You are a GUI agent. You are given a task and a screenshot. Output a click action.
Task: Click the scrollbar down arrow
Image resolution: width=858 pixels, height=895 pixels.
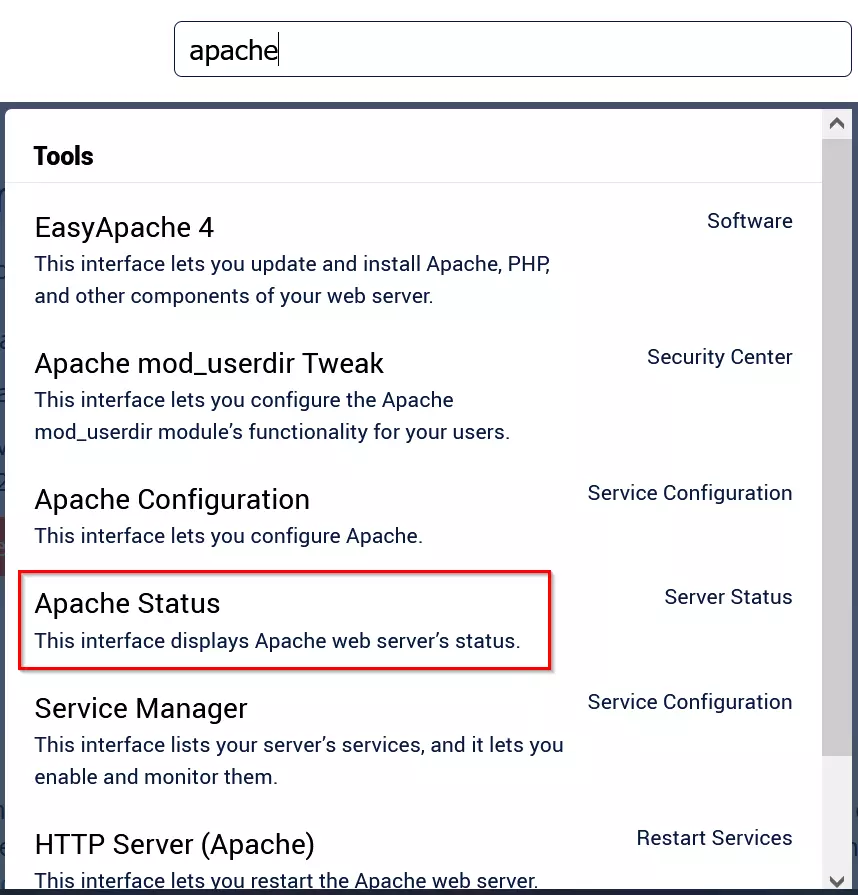pos(837,879)
